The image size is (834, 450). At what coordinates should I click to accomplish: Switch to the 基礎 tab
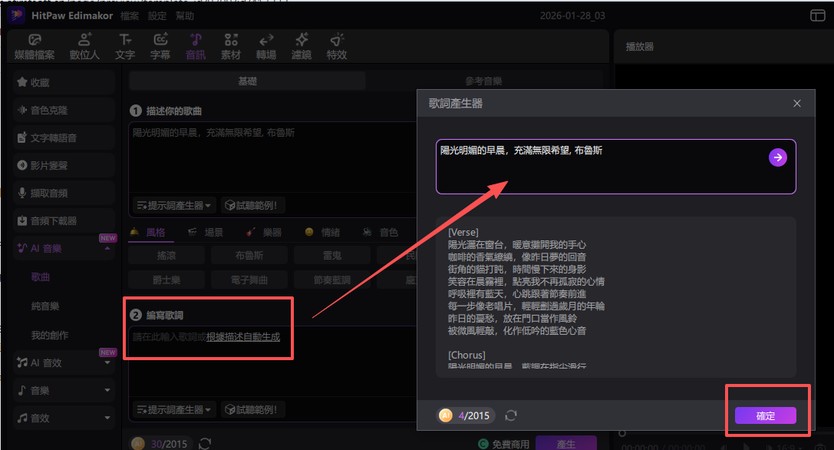tap(247, 81)
